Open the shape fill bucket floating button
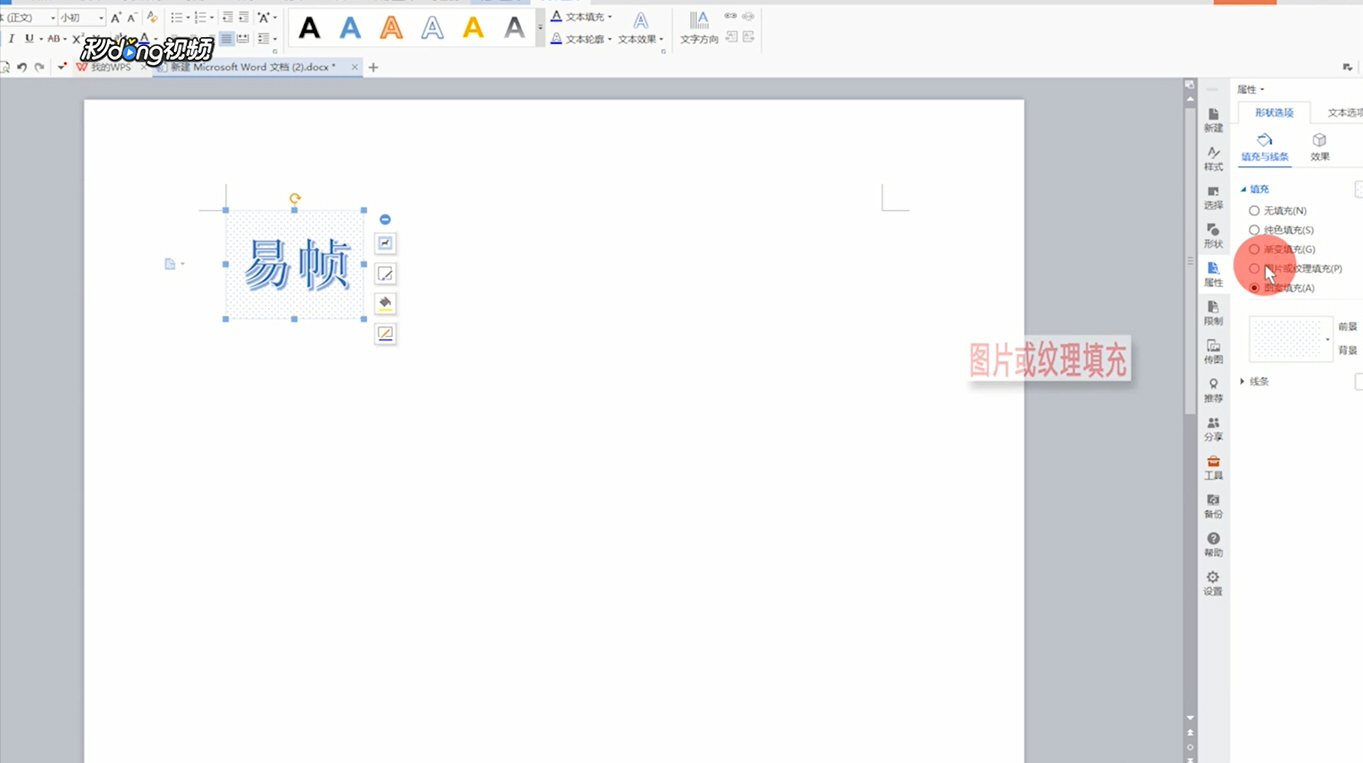1363x763 pixels. click(385, 303)
